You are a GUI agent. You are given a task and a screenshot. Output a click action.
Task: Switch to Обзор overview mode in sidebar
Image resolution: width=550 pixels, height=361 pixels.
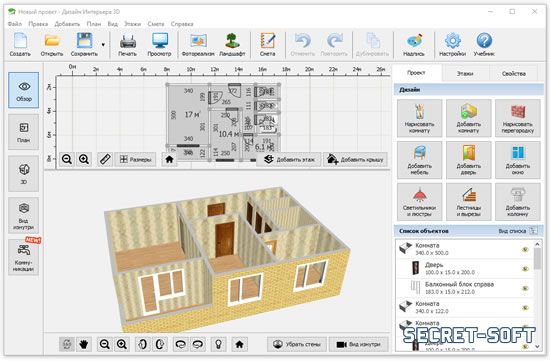click(x=24, y=90)
